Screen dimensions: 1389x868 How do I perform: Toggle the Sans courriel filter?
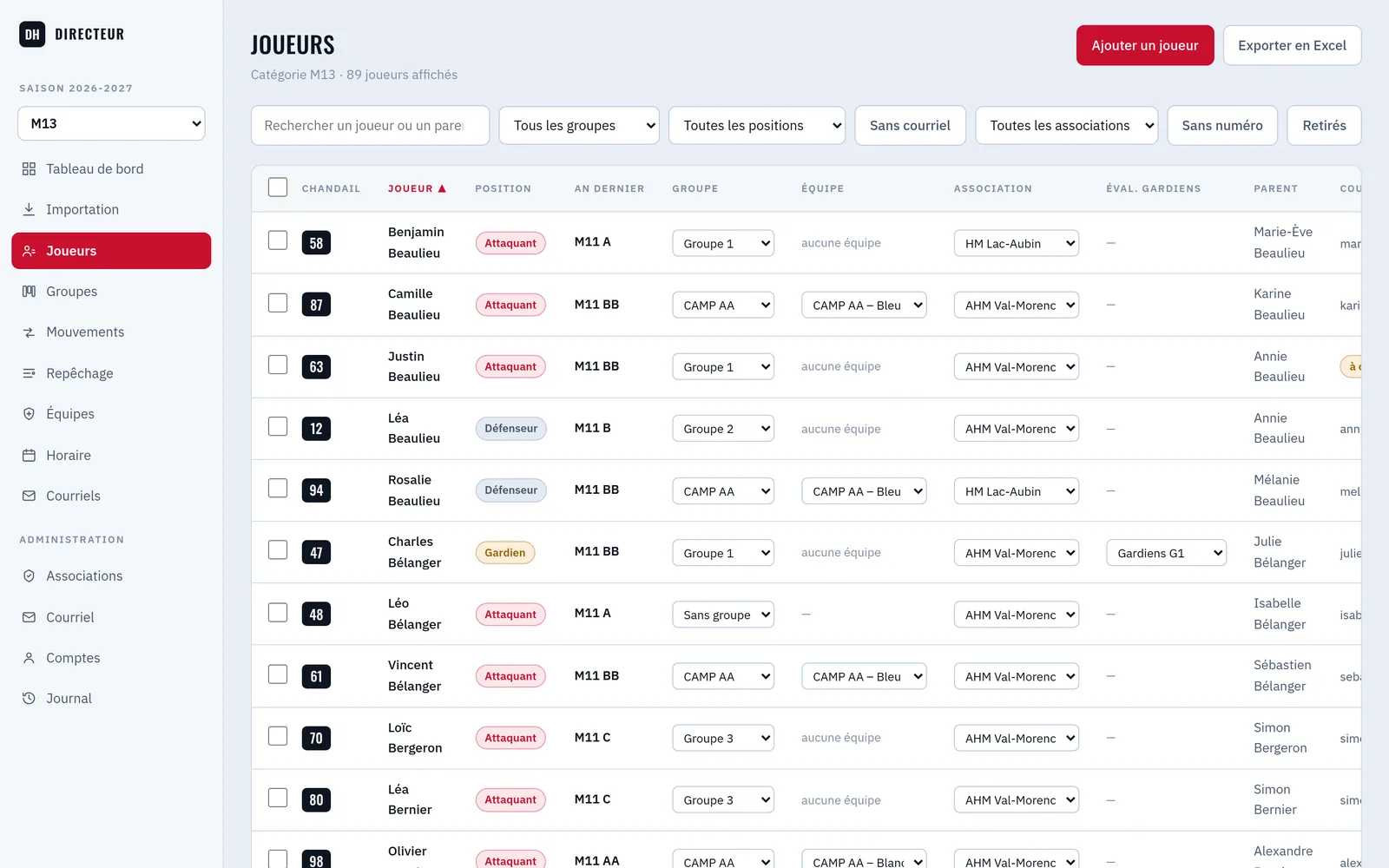point(910,126)
